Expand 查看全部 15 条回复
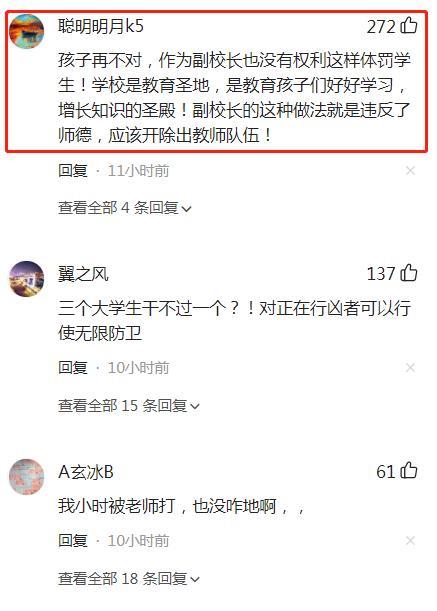The height and width of the screenshot is (611, 437). pyautogui.click(x=129, y=406)
